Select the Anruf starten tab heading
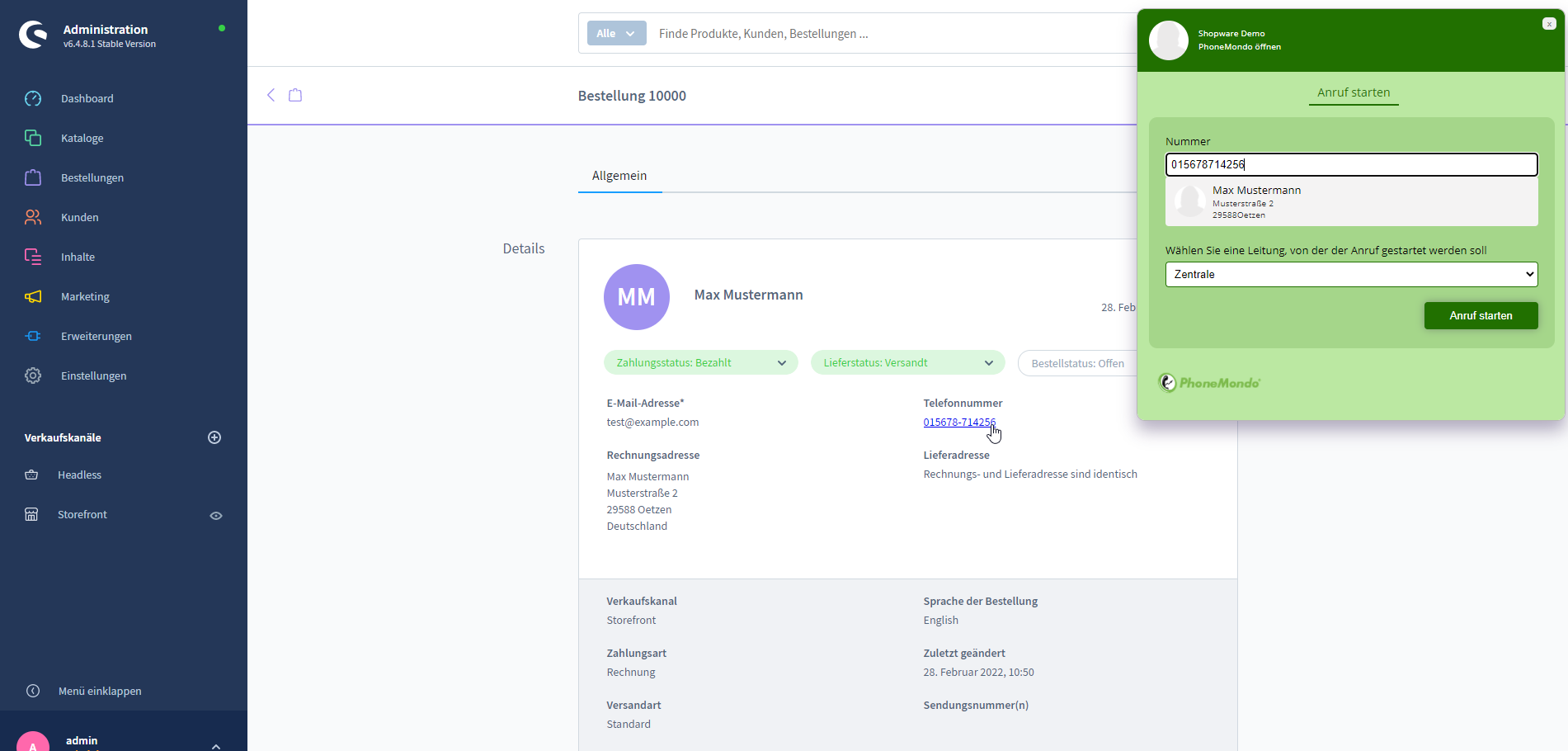 1354,92
